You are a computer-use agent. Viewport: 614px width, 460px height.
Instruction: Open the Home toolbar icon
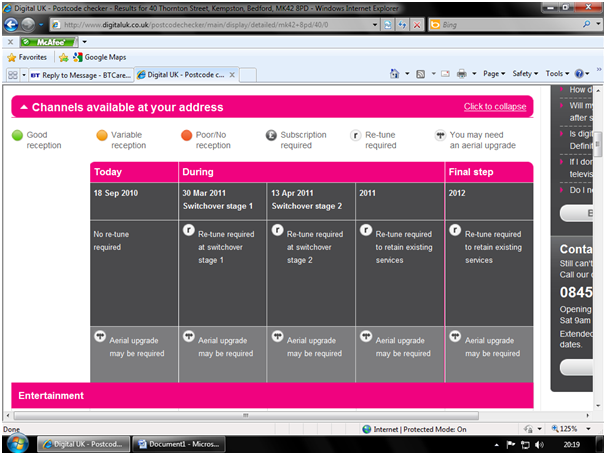(395, 74)
